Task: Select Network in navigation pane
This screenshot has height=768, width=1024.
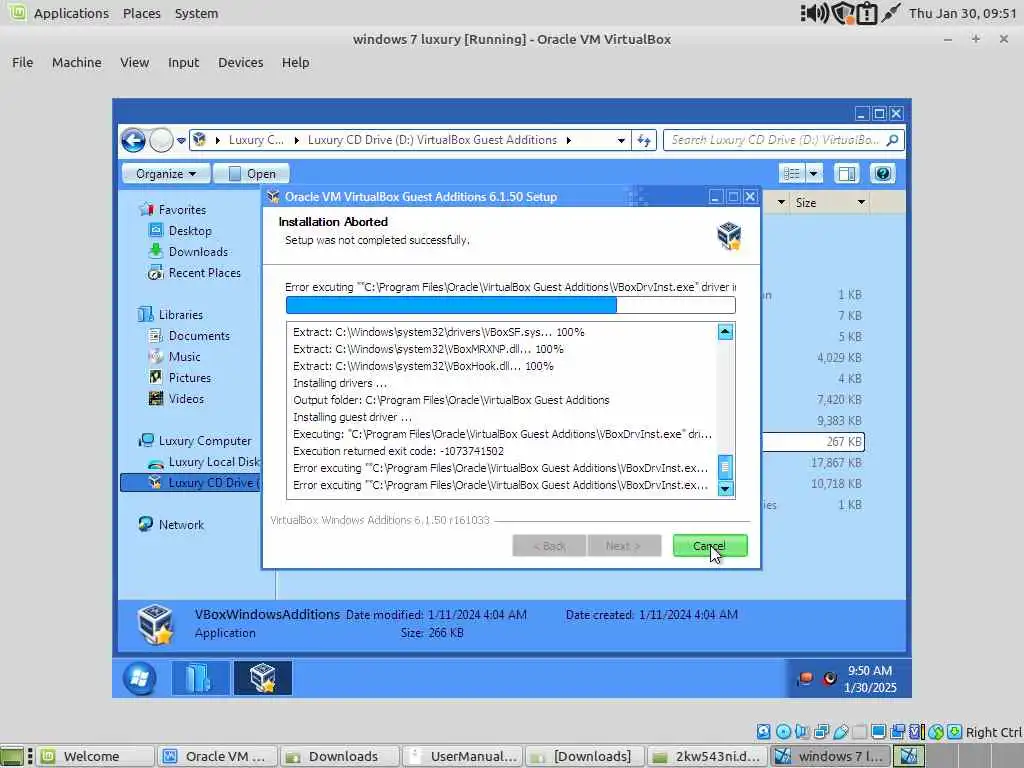Action: point(181,524)
